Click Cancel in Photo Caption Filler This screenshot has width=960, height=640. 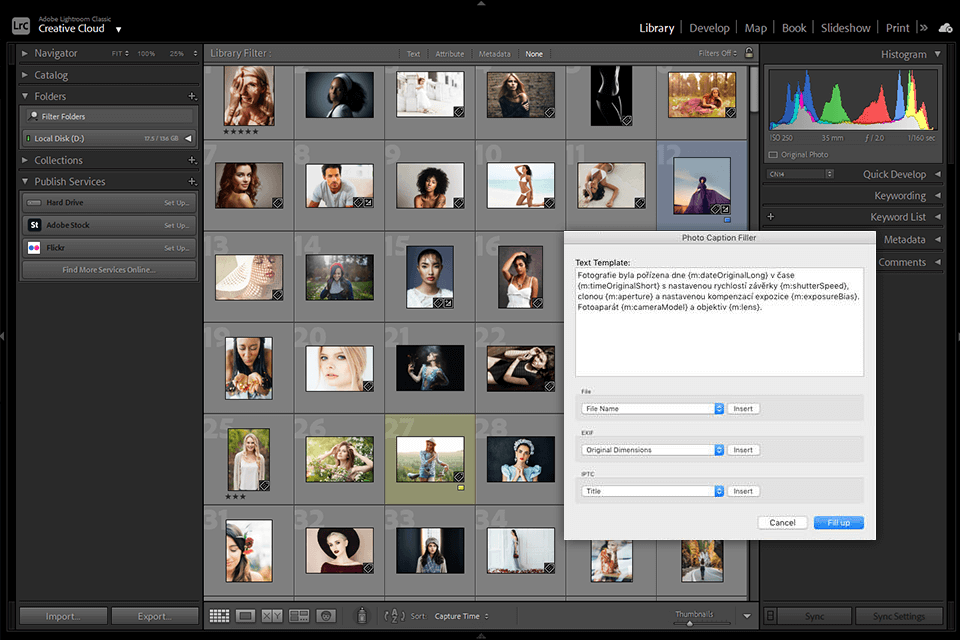tap(782, 522)
